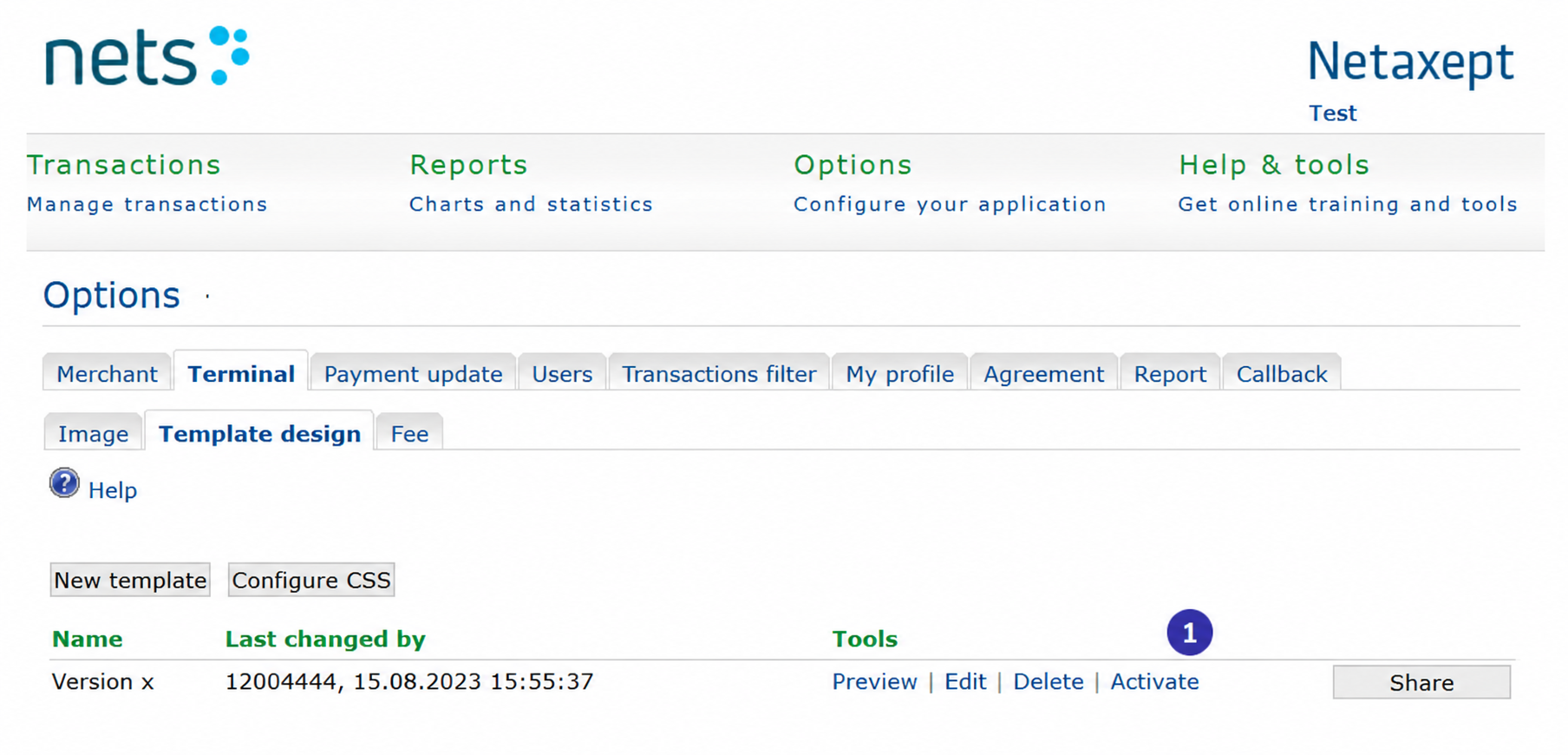Click the Test environment label
The height and width of the screenshot is (755, 1568).
1333,113
